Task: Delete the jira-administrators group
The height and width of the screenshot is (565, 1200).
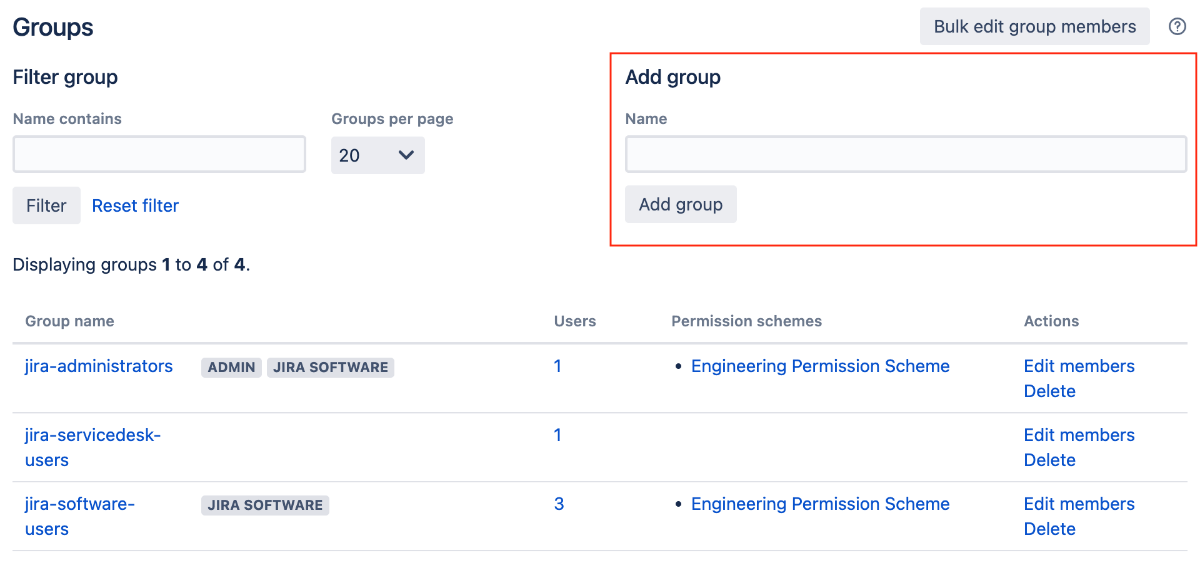Action: point(1050,391)
